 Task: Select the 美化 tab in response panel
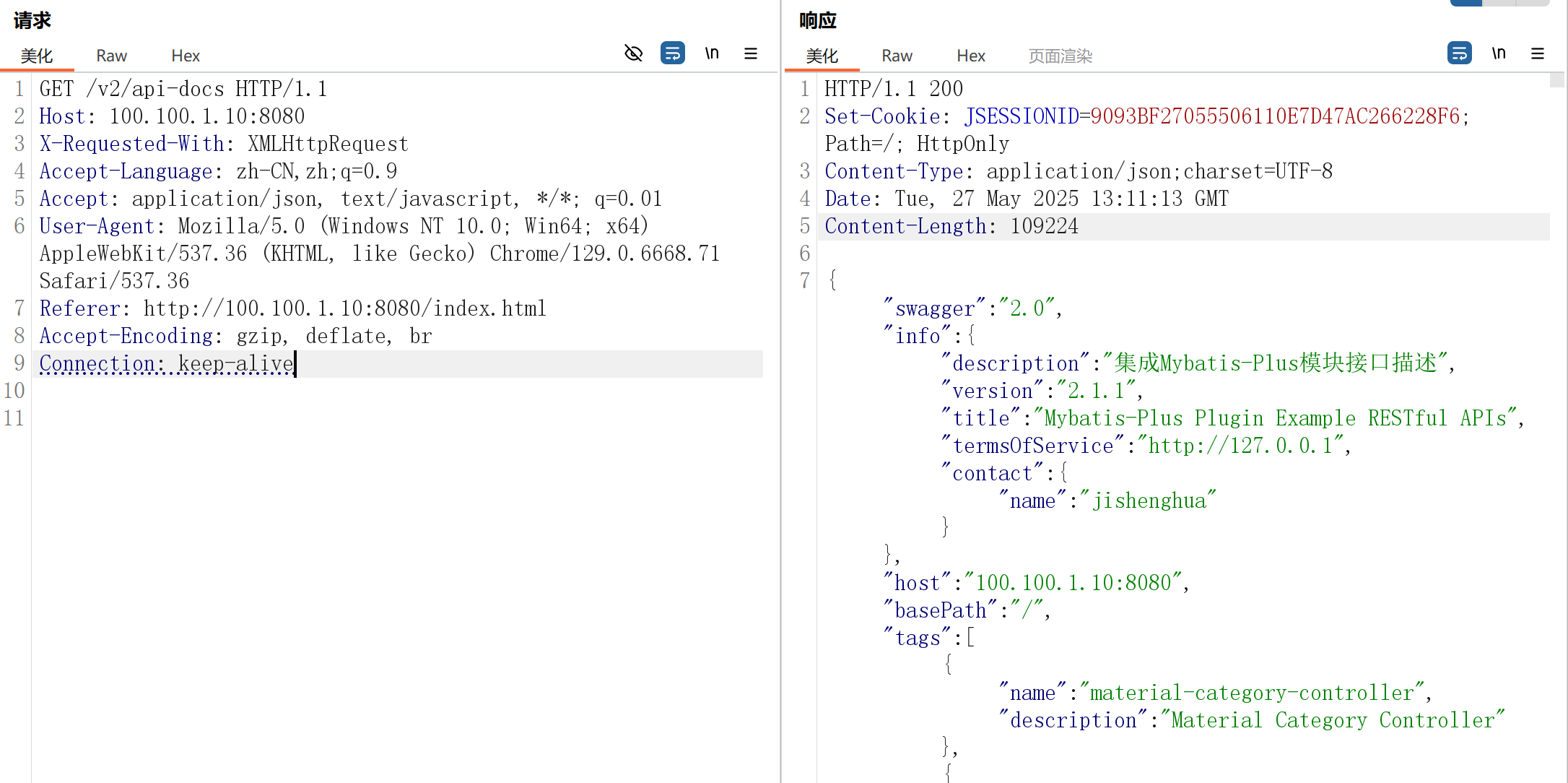[822, 56]
